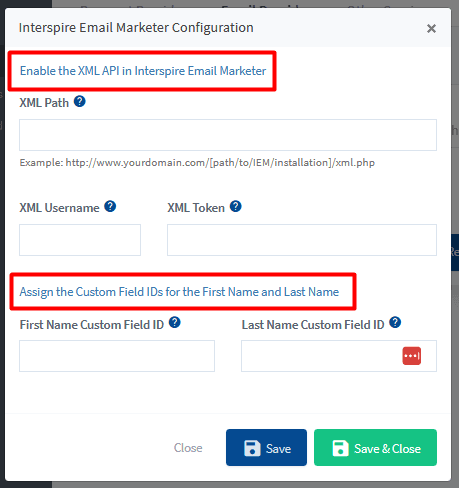Click the blue Save button
Viewport: 459px width, 488px height.
266,448
